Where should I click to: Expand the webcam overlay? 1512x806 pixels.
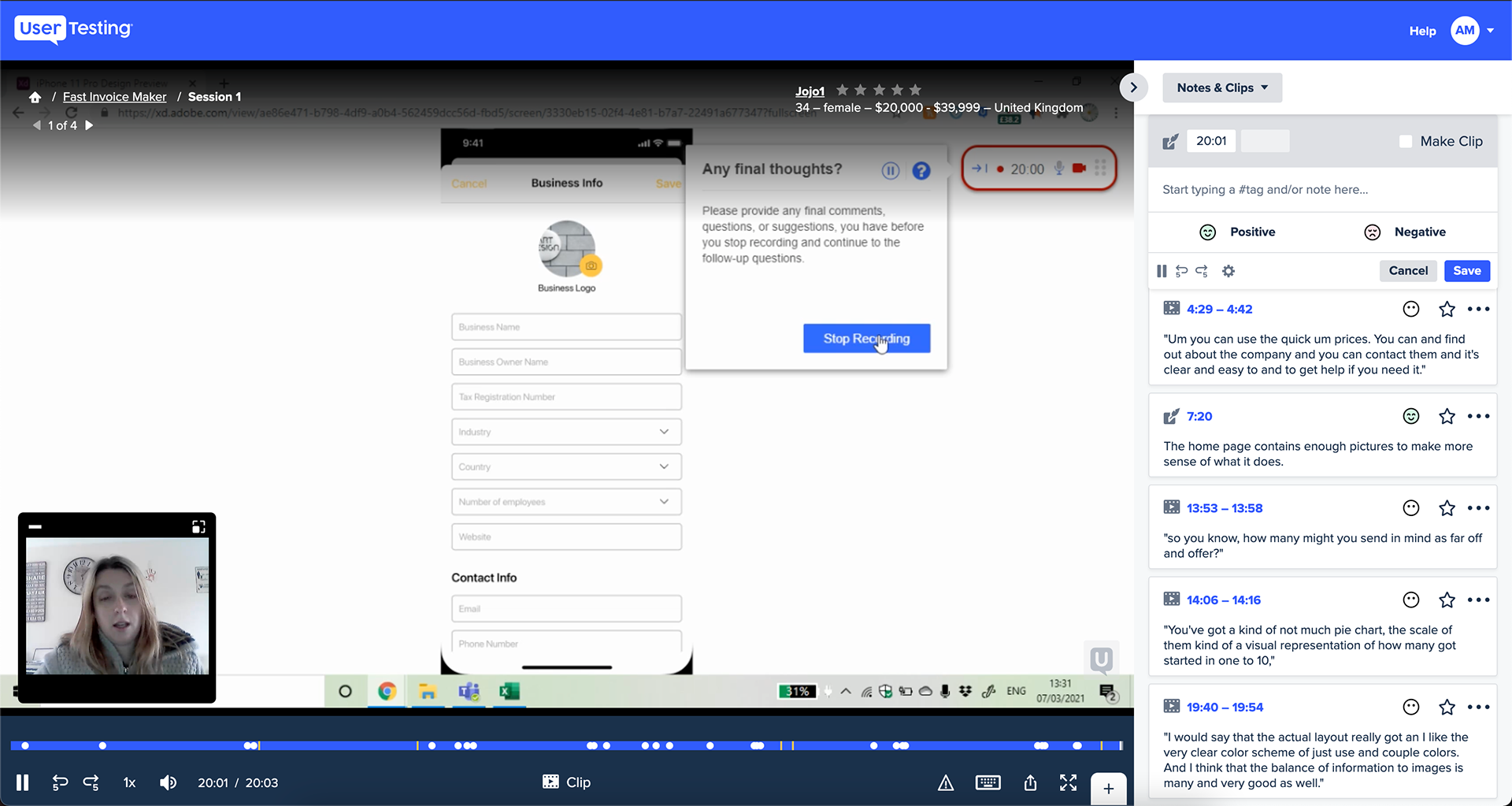[x=198, y=526]
